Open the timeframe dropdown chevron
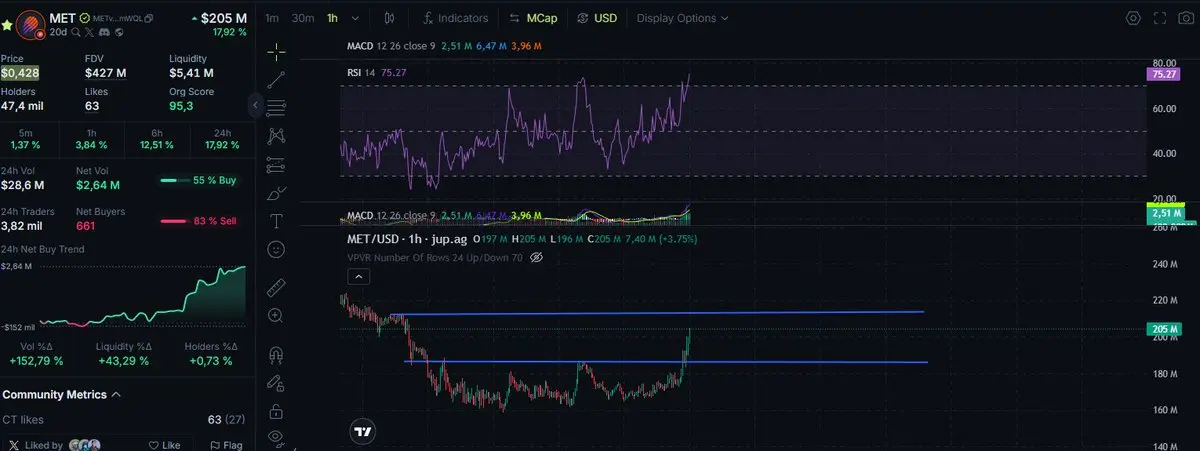 click(356, 18)
